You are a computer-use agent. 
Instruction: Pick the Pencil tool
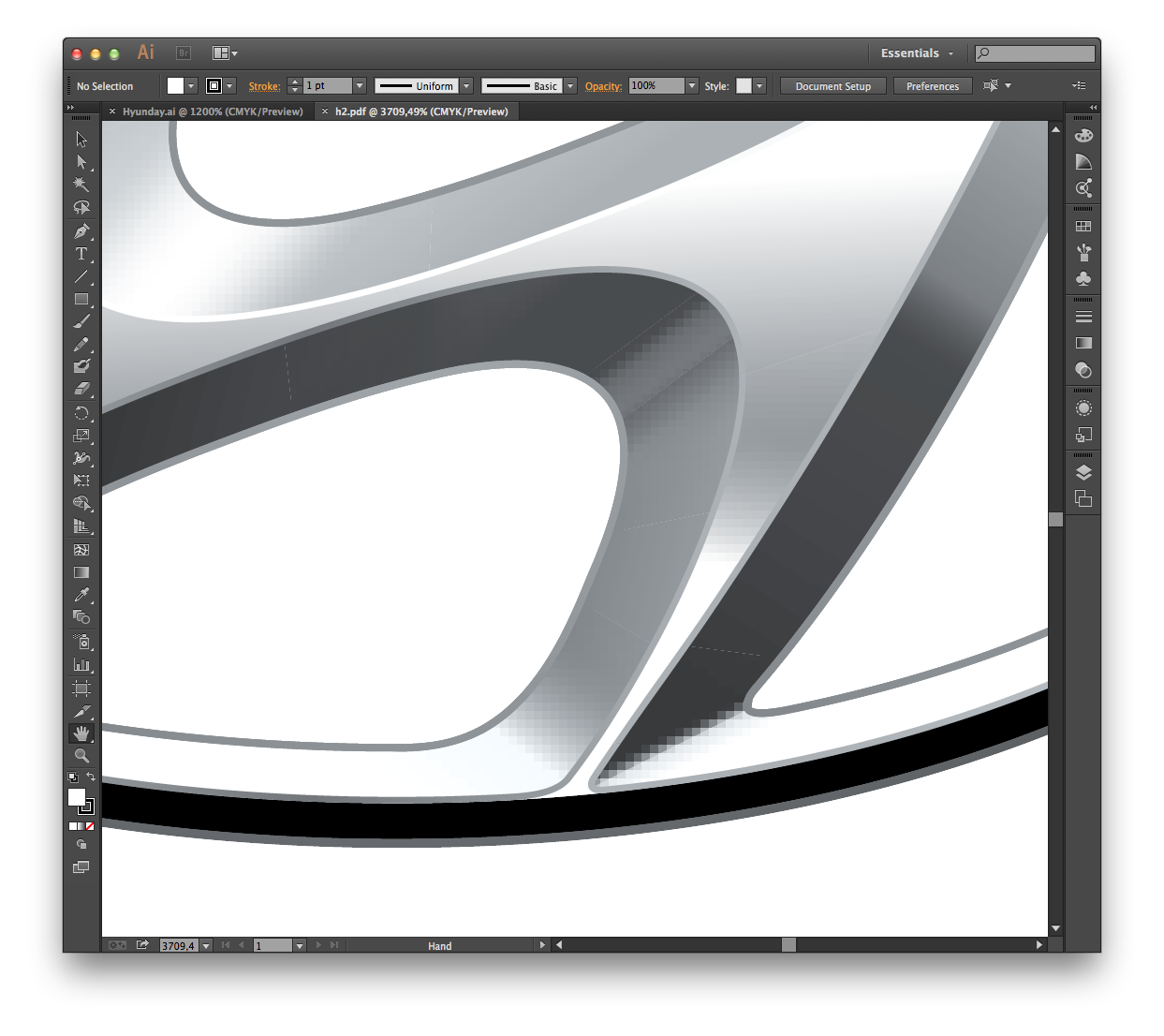(x=81, y=345)
